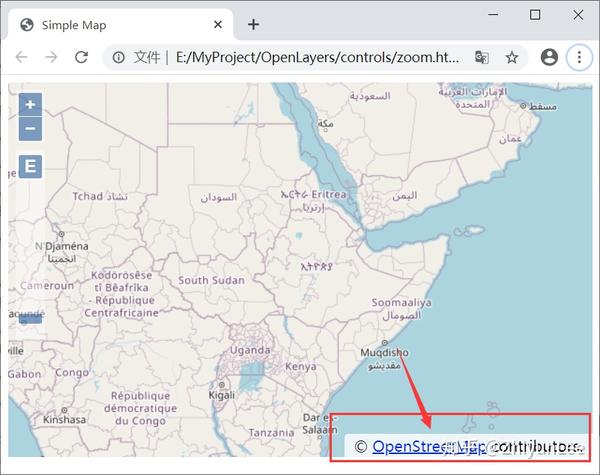Click the Kigali city label
Screen dimensions: 600x475
click(222, 395)
